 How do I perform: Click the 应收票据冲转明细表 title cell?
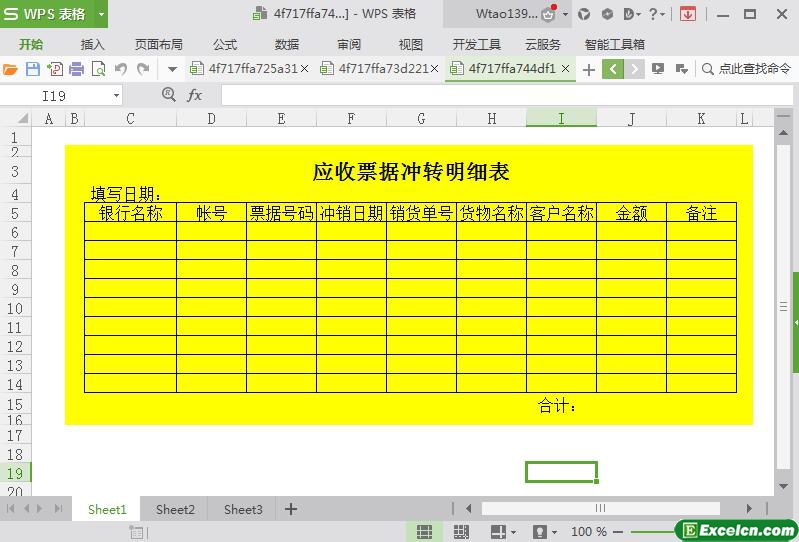click(411, 172)
